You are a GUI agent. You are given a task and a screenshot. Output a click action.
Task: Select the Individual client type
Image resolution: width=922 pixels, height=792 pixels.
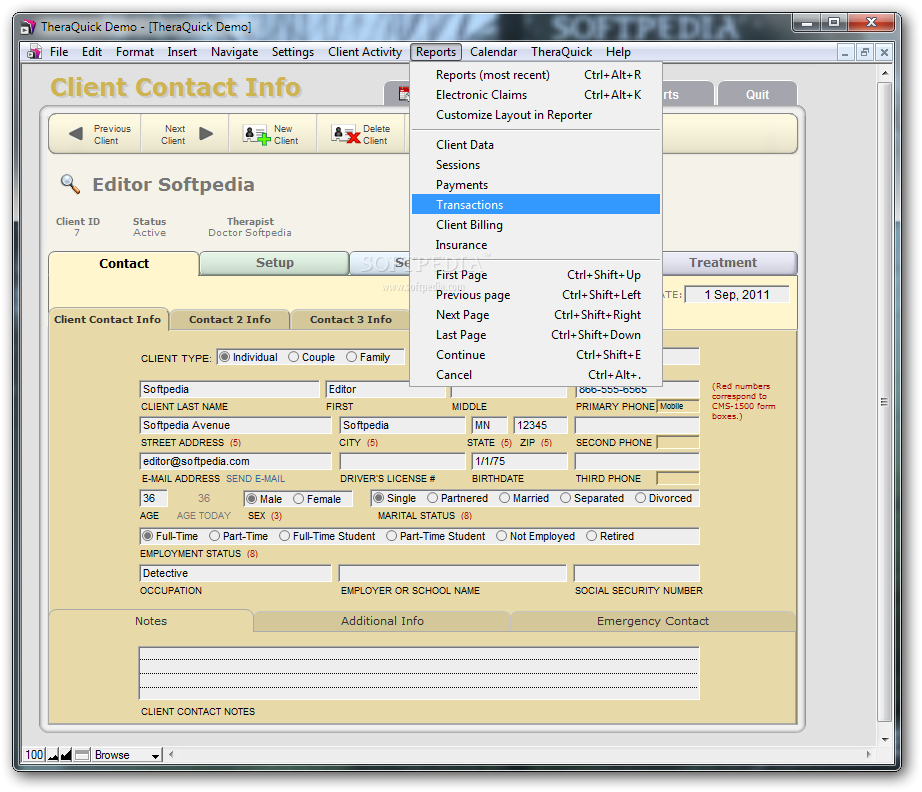click(225, 357)
